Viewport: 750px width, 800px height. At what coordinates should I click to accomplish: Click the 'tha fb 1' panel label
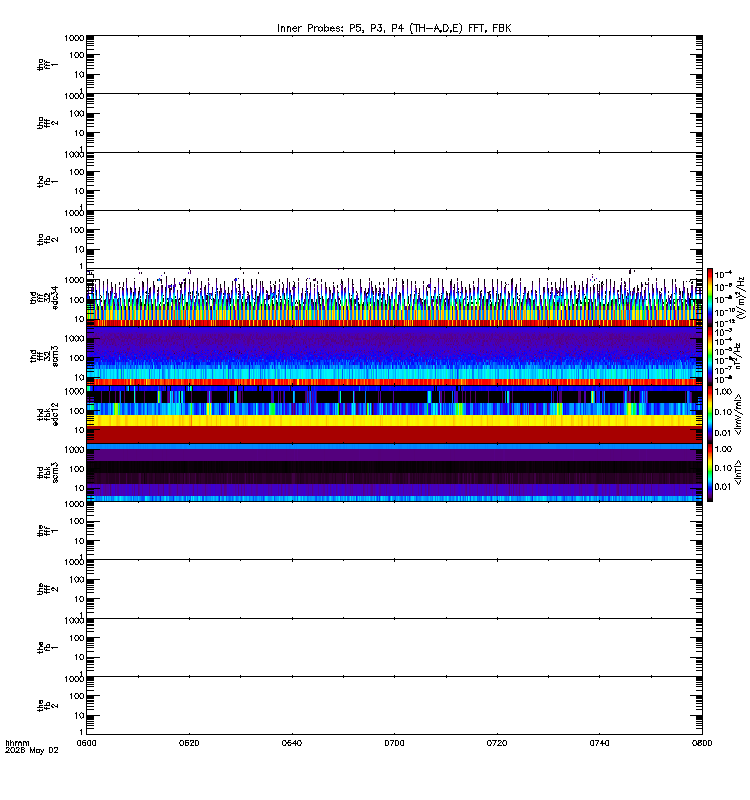tap(47, 181)
